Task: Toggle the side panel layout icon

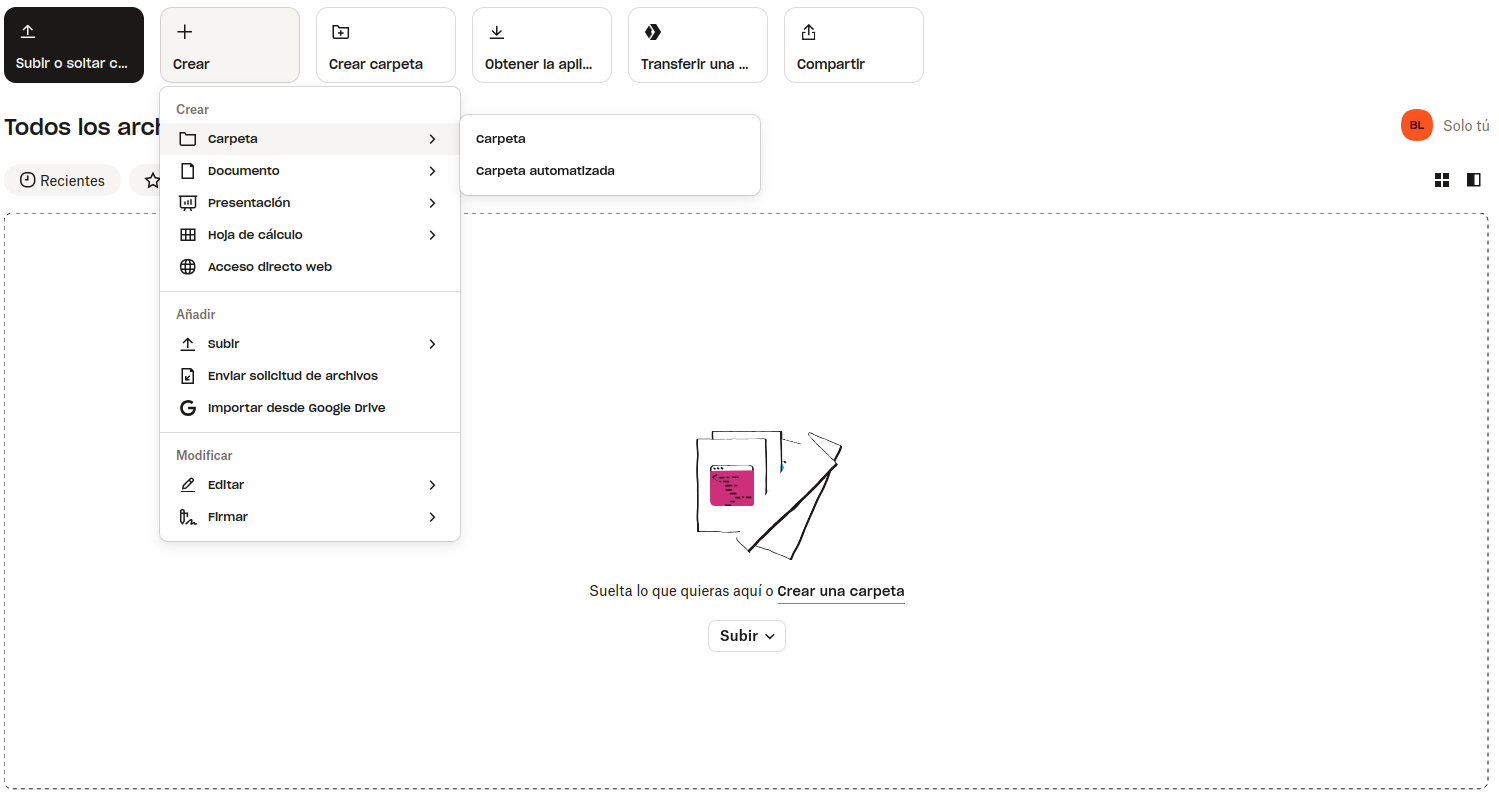Action: (x=1473, y=180)
